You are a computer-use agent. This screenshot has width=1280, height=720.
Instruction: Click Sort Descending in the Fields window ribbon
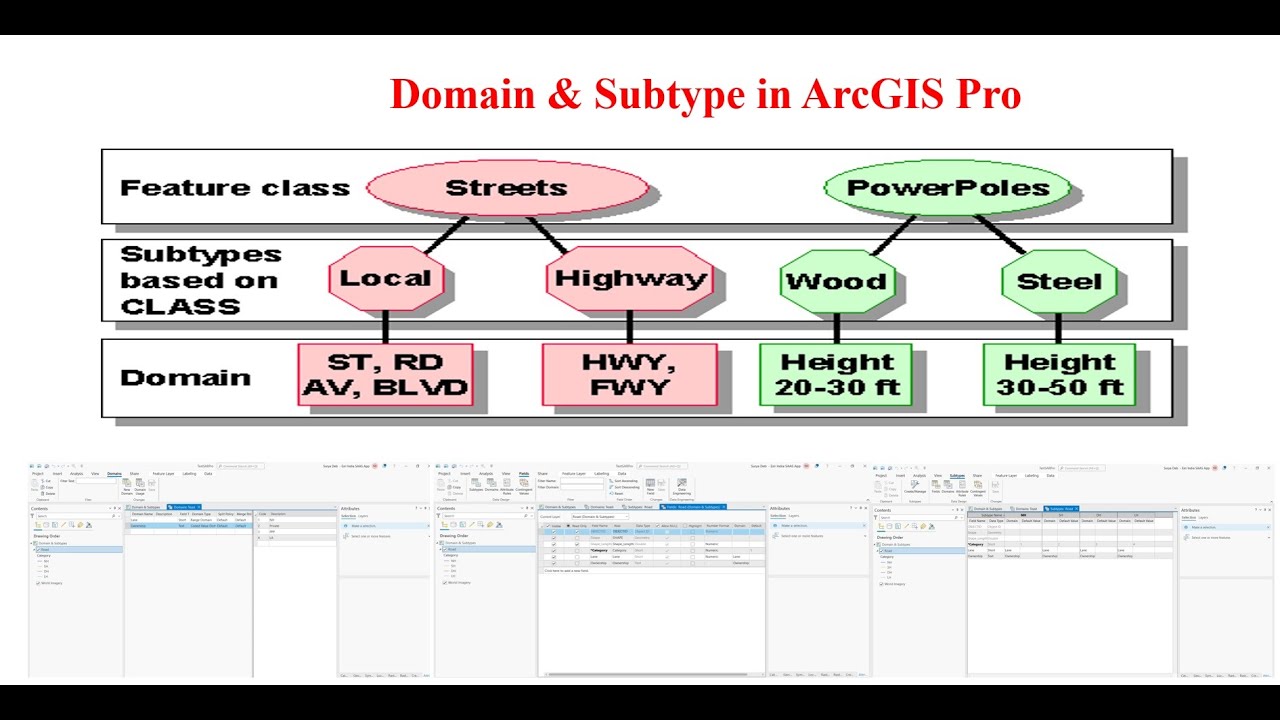coord(624,487)
